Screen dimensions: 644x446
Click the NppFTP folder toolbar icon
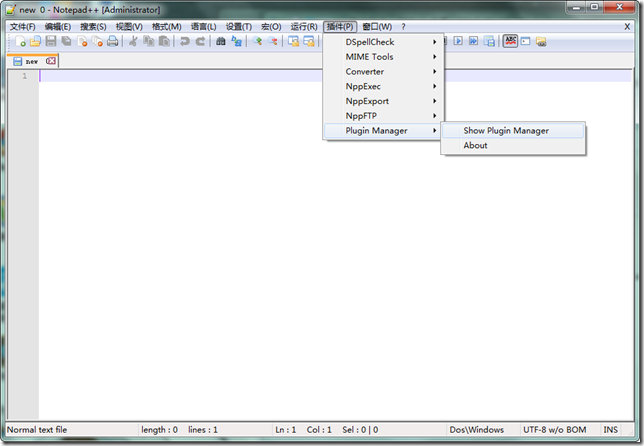541,41
